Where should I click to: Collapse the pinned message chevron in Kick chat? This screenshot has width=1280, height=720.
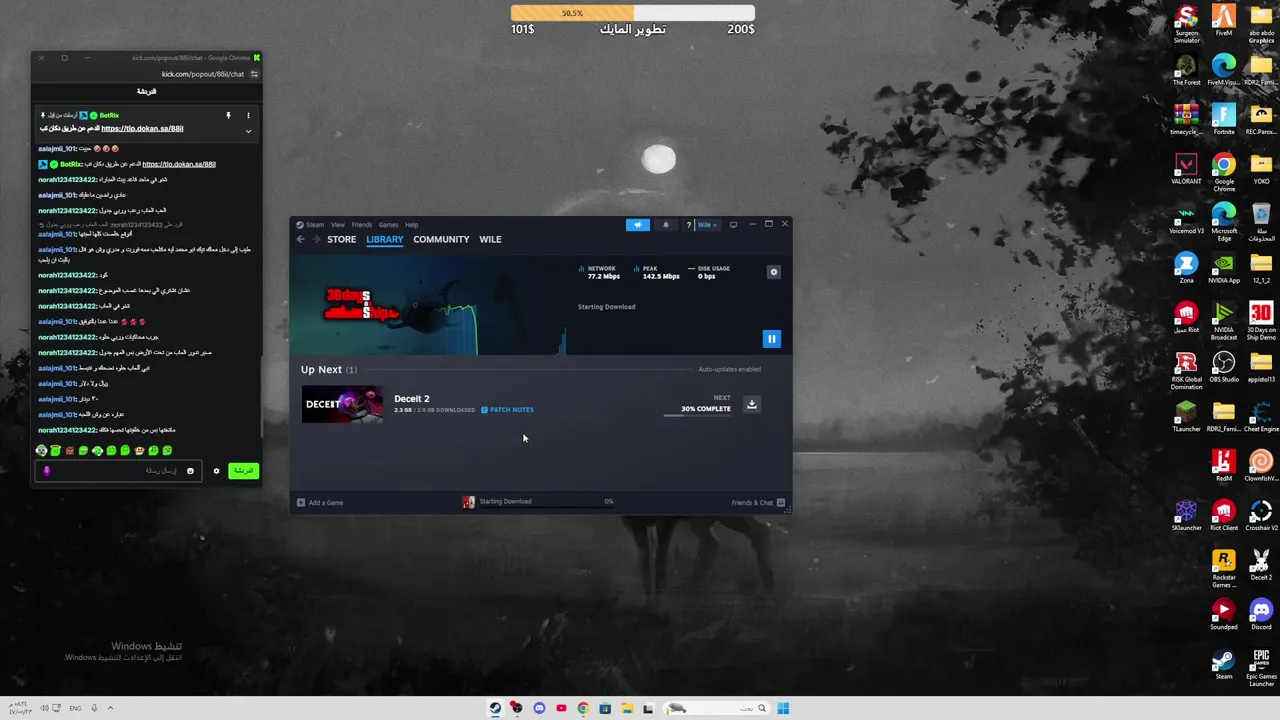tap(248, 131)
